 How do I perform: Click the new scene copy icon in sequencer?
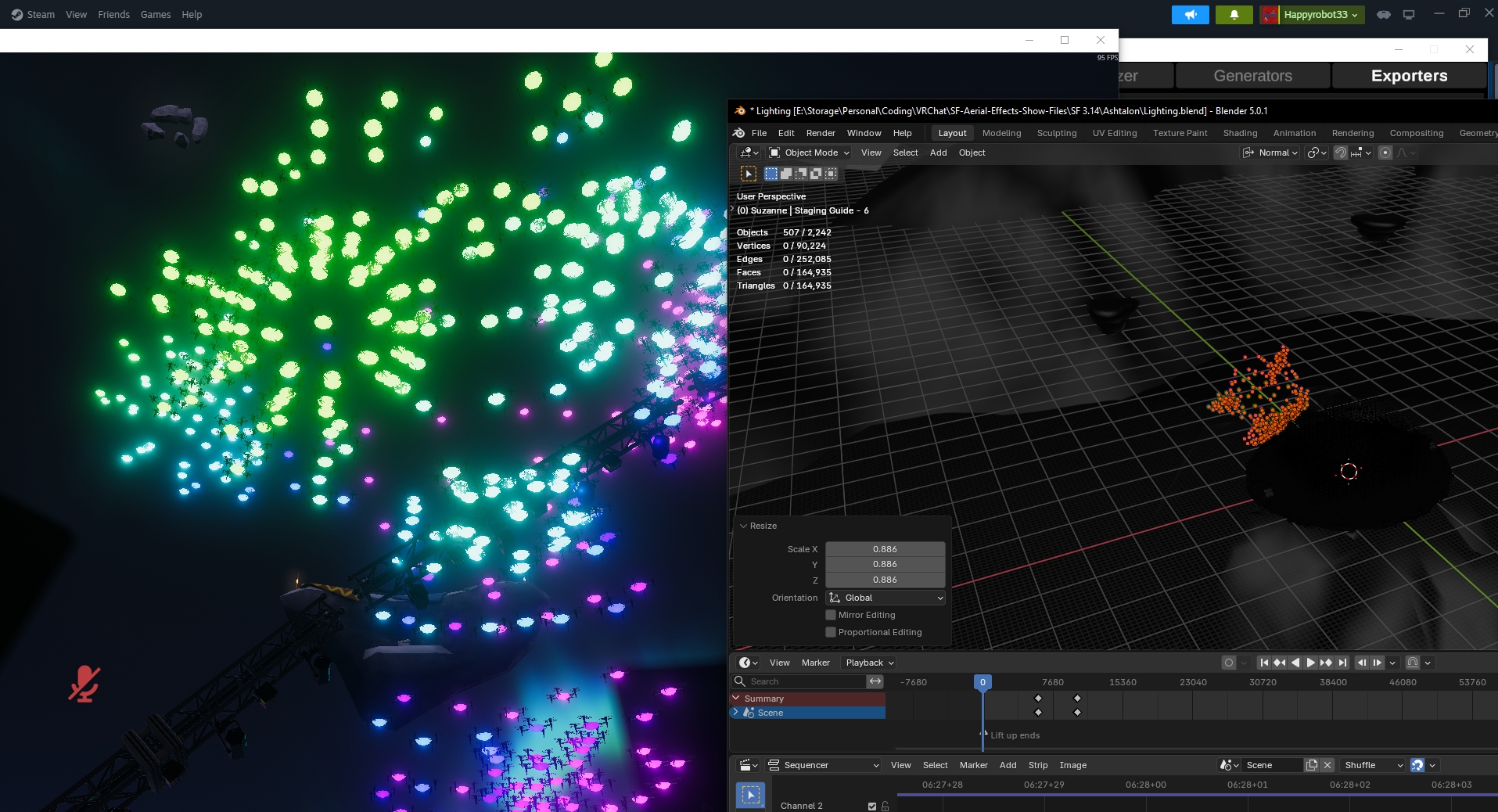pos(1312,765)
